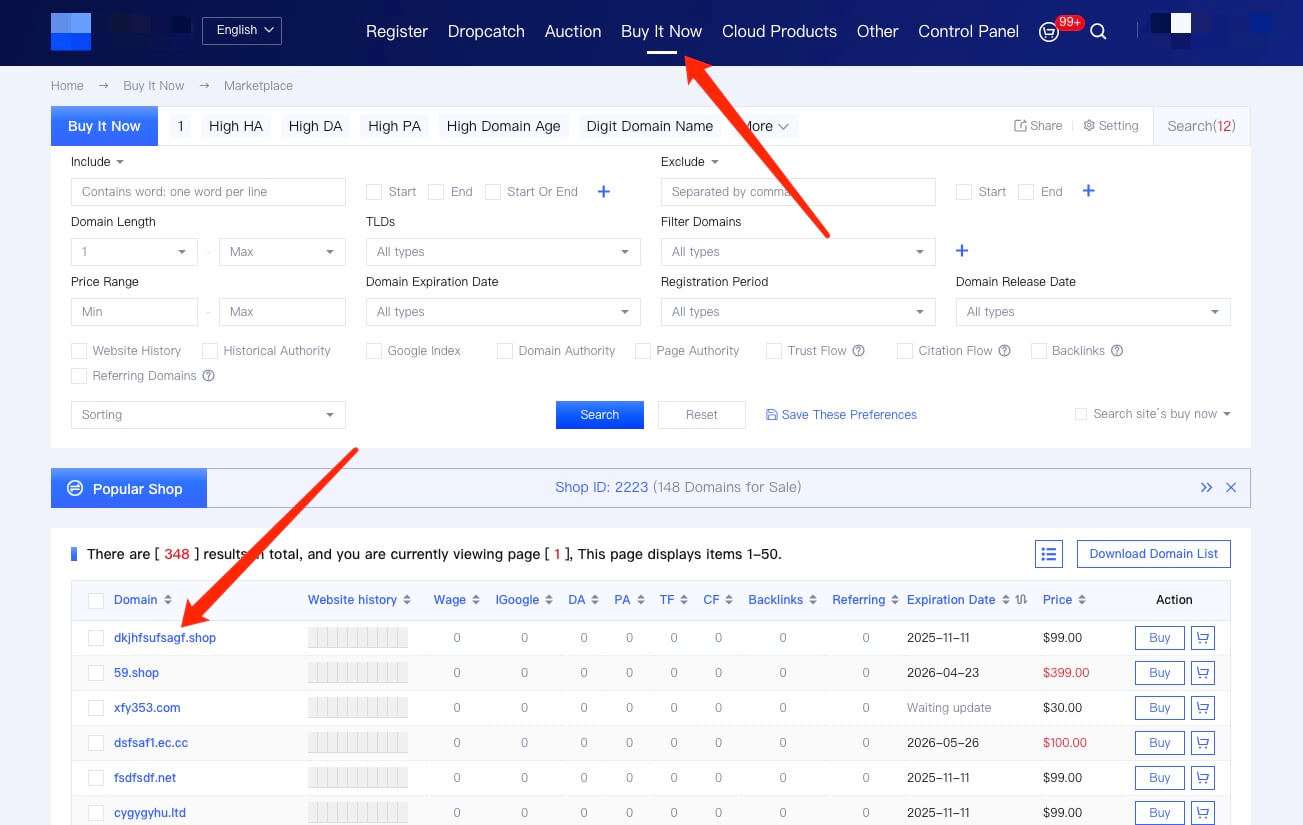Image resolution: width=1303 pixels, height=825 pixels.
Task: Tick the Google Index checkbox
Action: pos(374,351)
